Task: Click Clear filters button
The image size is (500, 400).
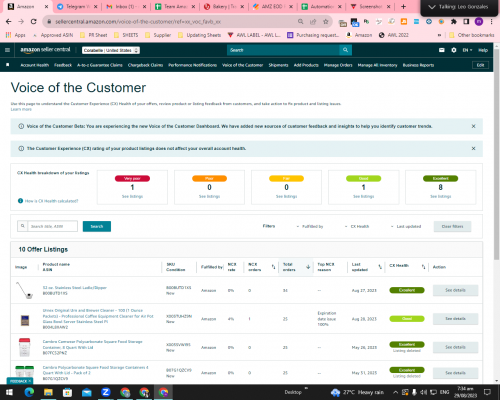Action: pos(452,226)
